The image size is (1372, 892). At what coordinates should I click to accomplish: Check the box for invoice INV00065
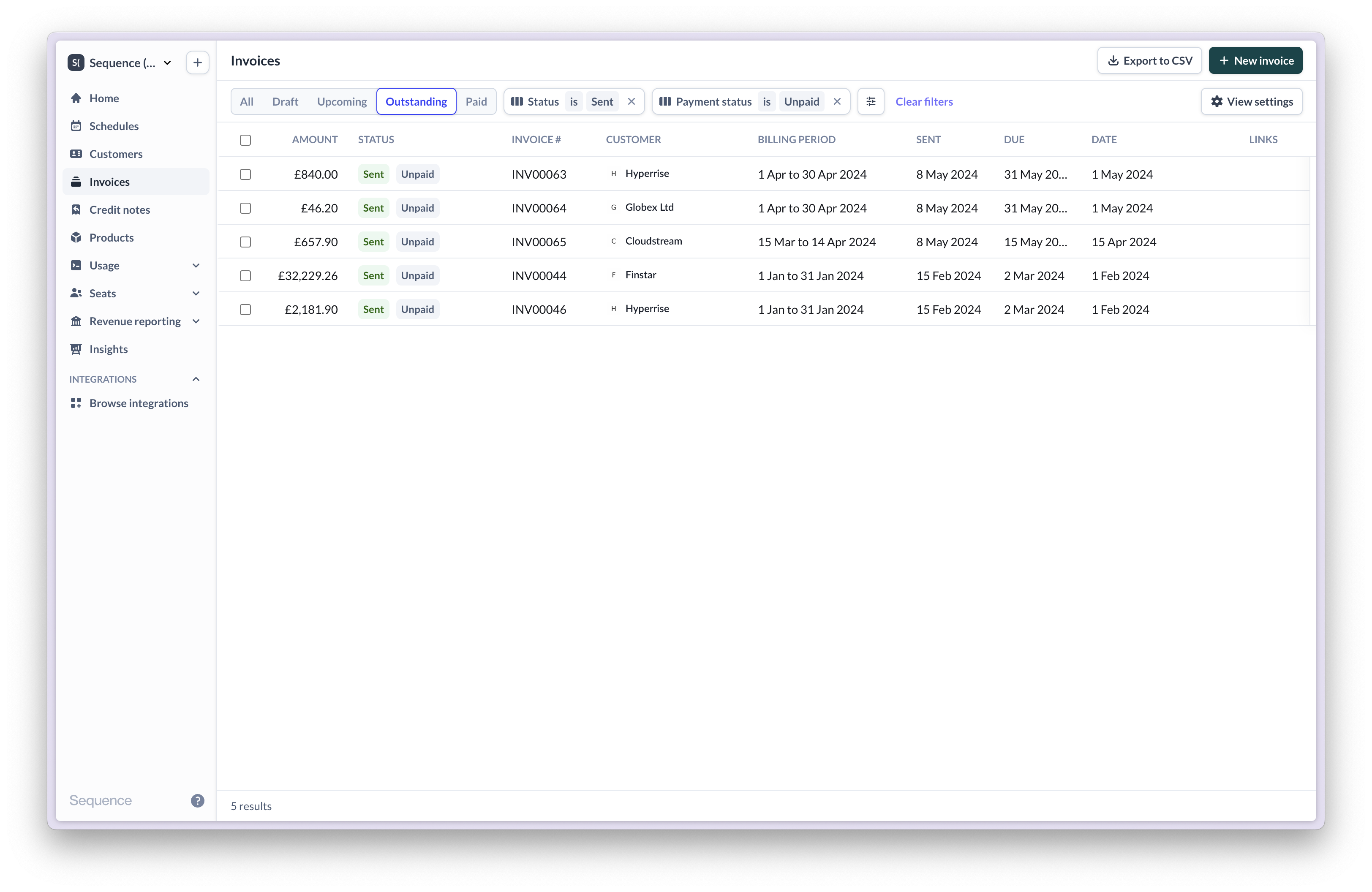tap(245, 242)
